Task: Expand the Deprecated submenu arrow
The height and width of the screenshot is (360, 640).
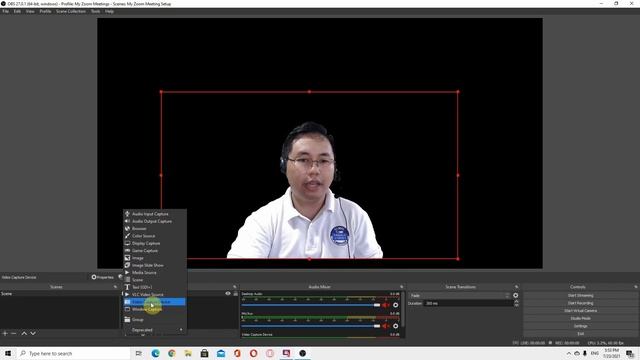Action: [181, 330]
